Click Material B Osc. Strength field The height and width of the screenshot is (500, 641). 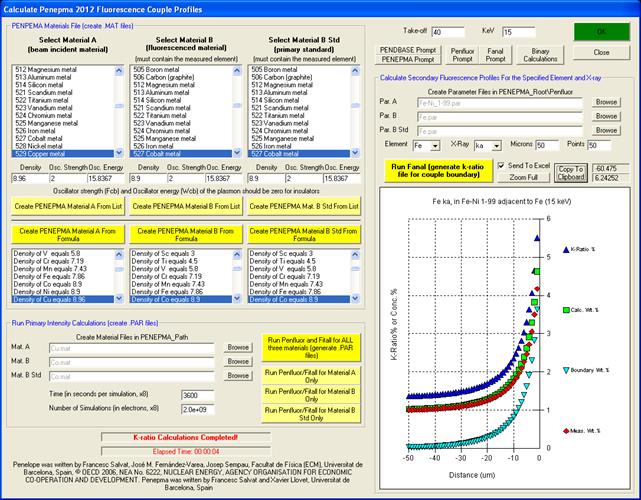pos(186,179)
